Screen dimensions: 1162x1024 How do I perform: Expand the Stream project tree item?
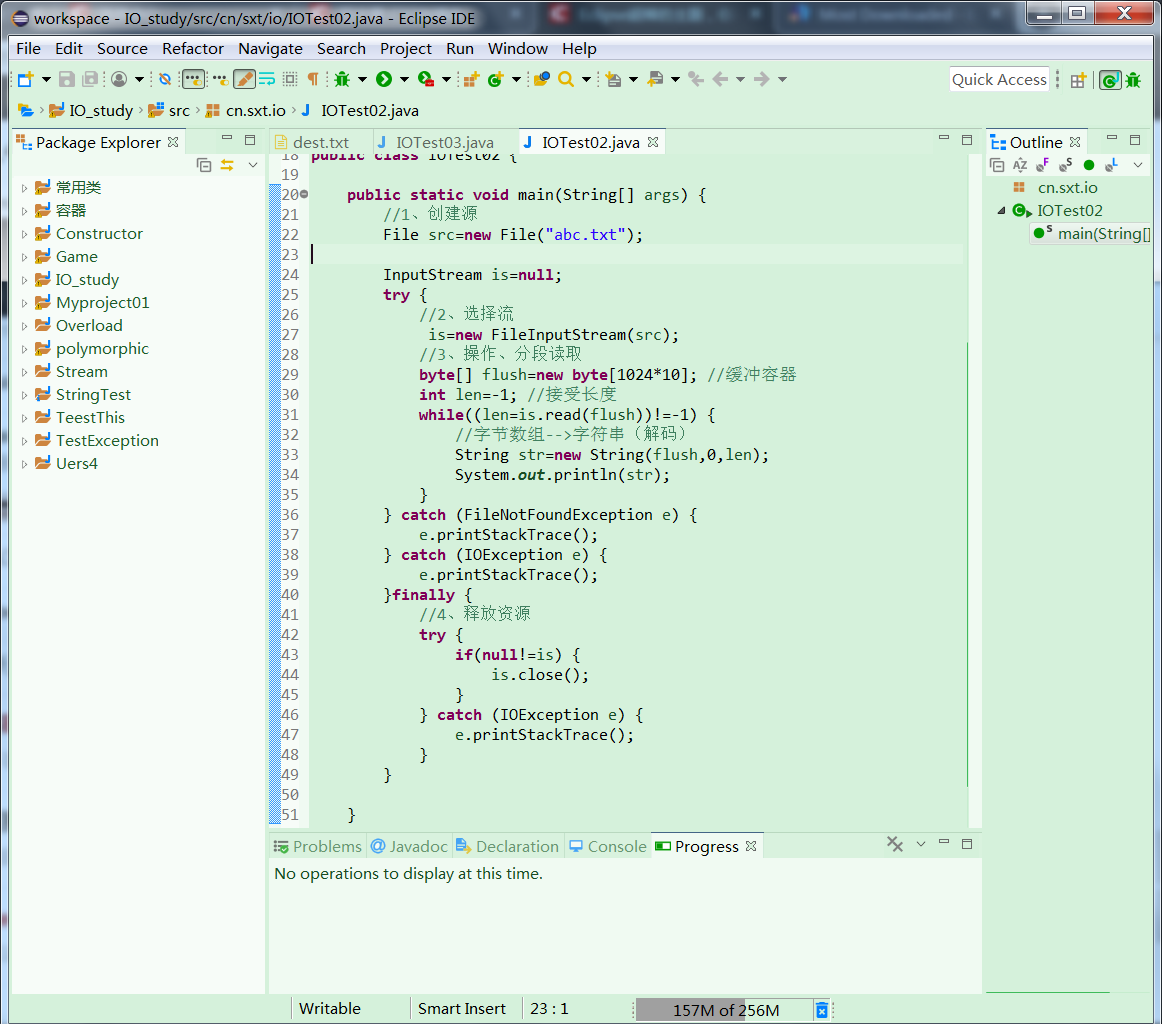(x=24, y=371)
